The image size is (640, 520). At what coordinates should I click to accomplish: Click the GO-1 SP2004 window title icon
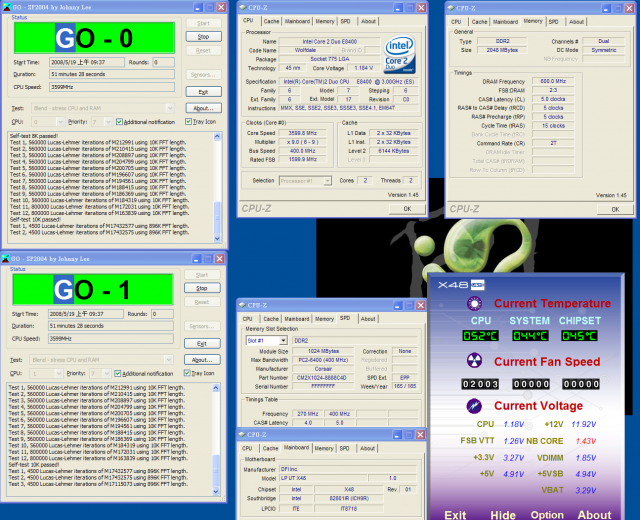5,259
